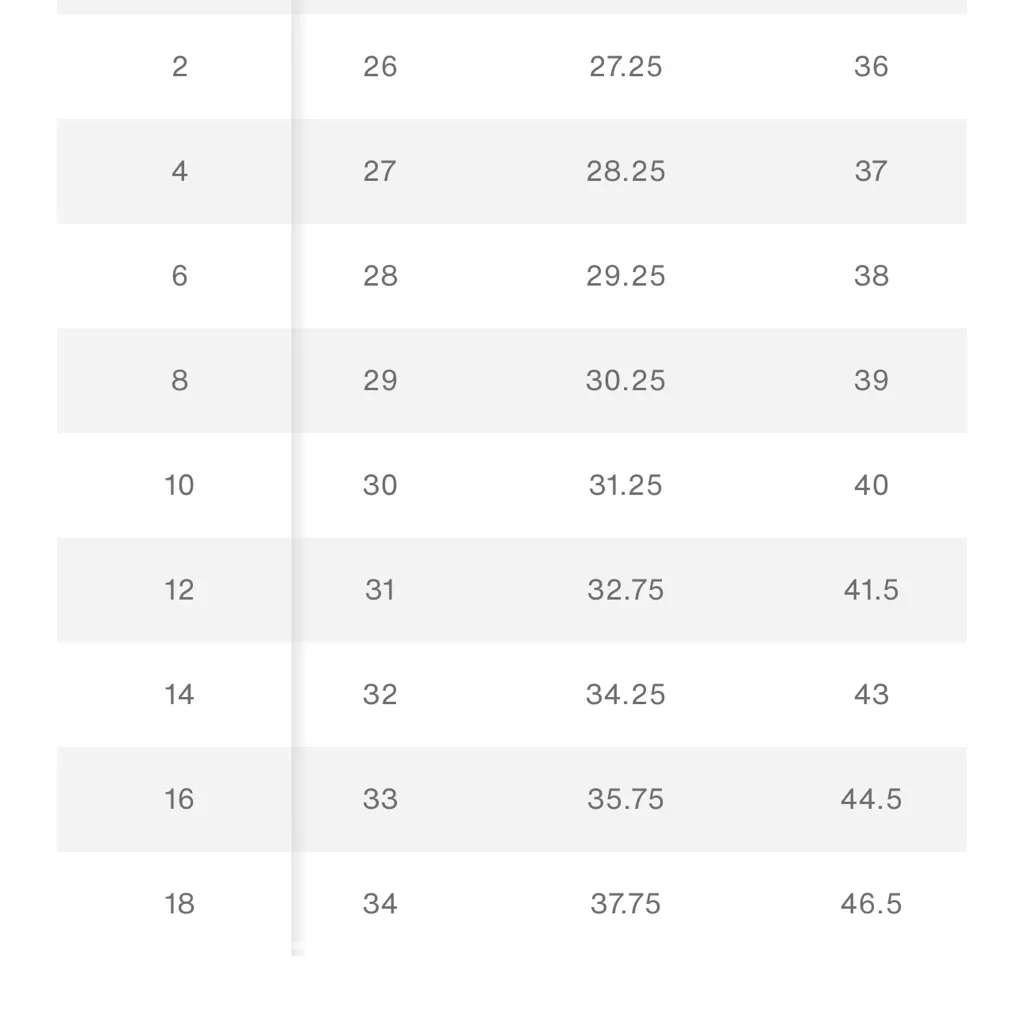Click the 30.25 measurement
1024x1024 pixels.
tap(625, 381)
